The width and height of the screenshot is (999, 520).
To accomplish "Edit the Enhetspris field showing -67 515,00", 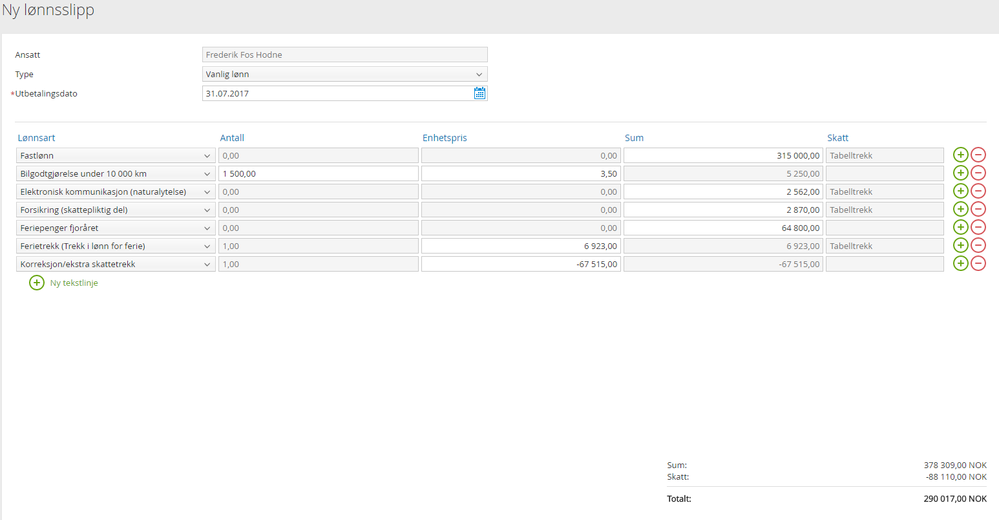I will pos(521,264).
